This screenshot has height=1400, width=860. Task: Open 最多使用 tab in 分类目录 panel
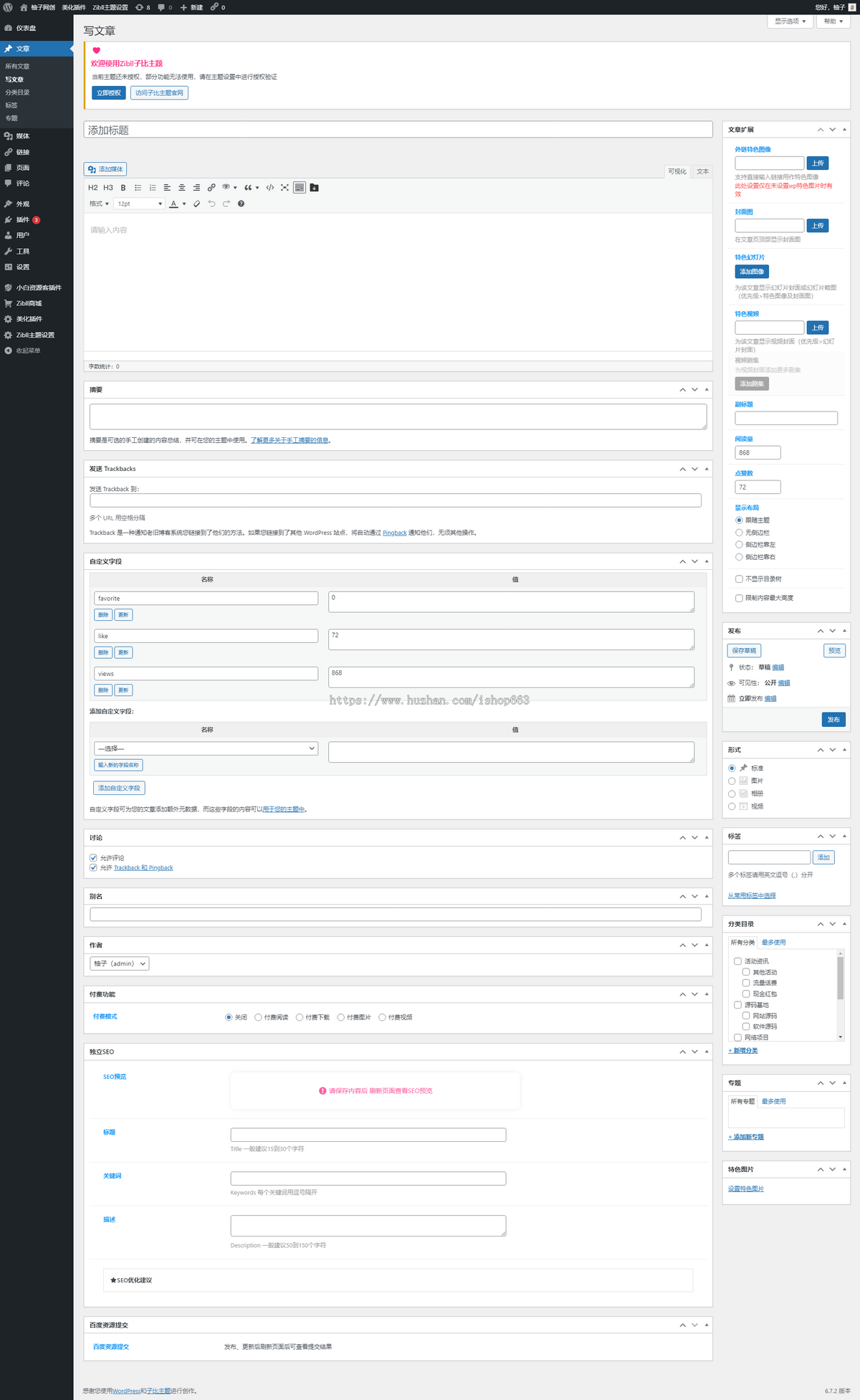pos(773,943)
